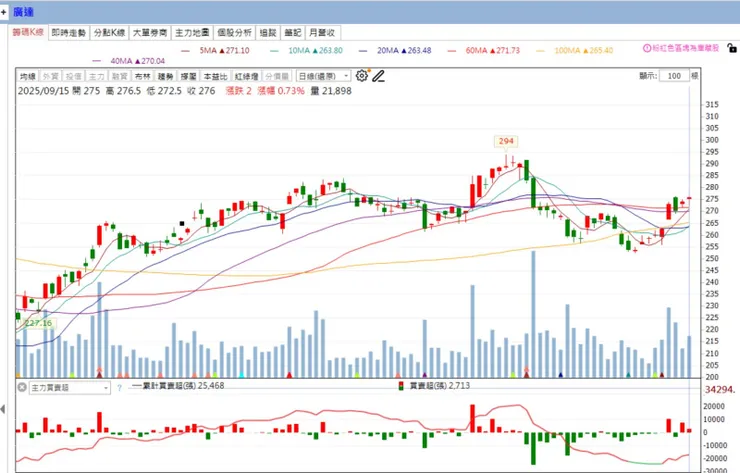Screen dimensions: 740x473
Task: Click the 227.16 low price label
Action: [38, 323]
